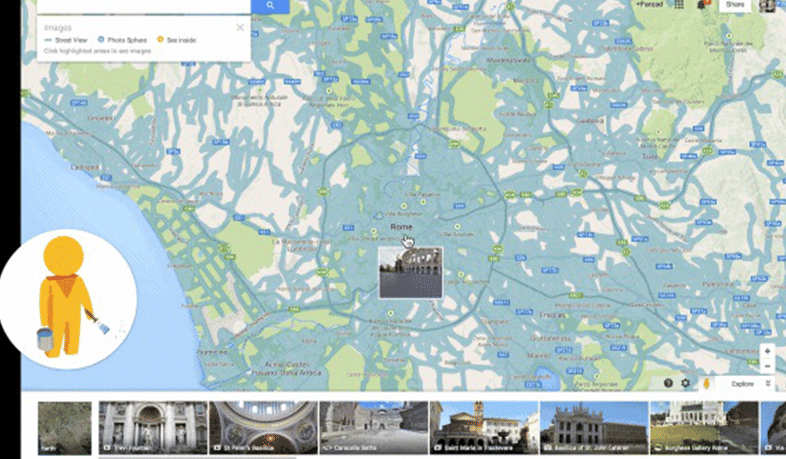Click the Photo Sphere legend entry
The height and width of the screenshot is (459, 786).
122,40
